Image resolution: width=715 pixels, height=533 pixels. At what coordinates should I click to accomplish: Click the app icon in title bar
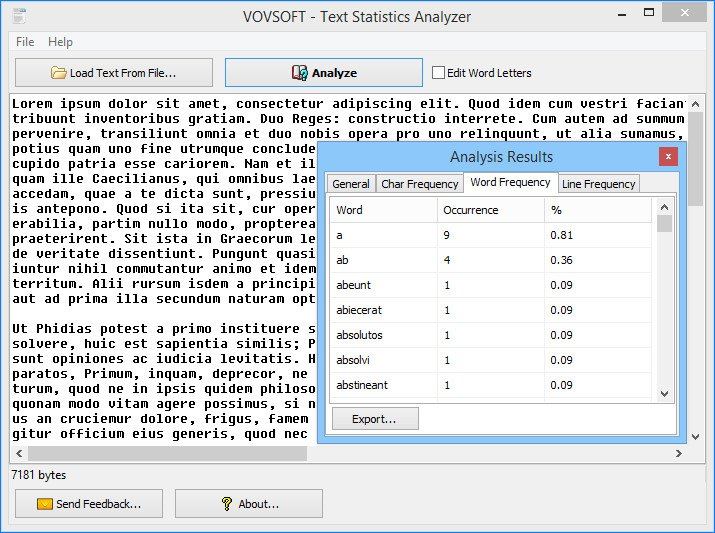(18, 16)
